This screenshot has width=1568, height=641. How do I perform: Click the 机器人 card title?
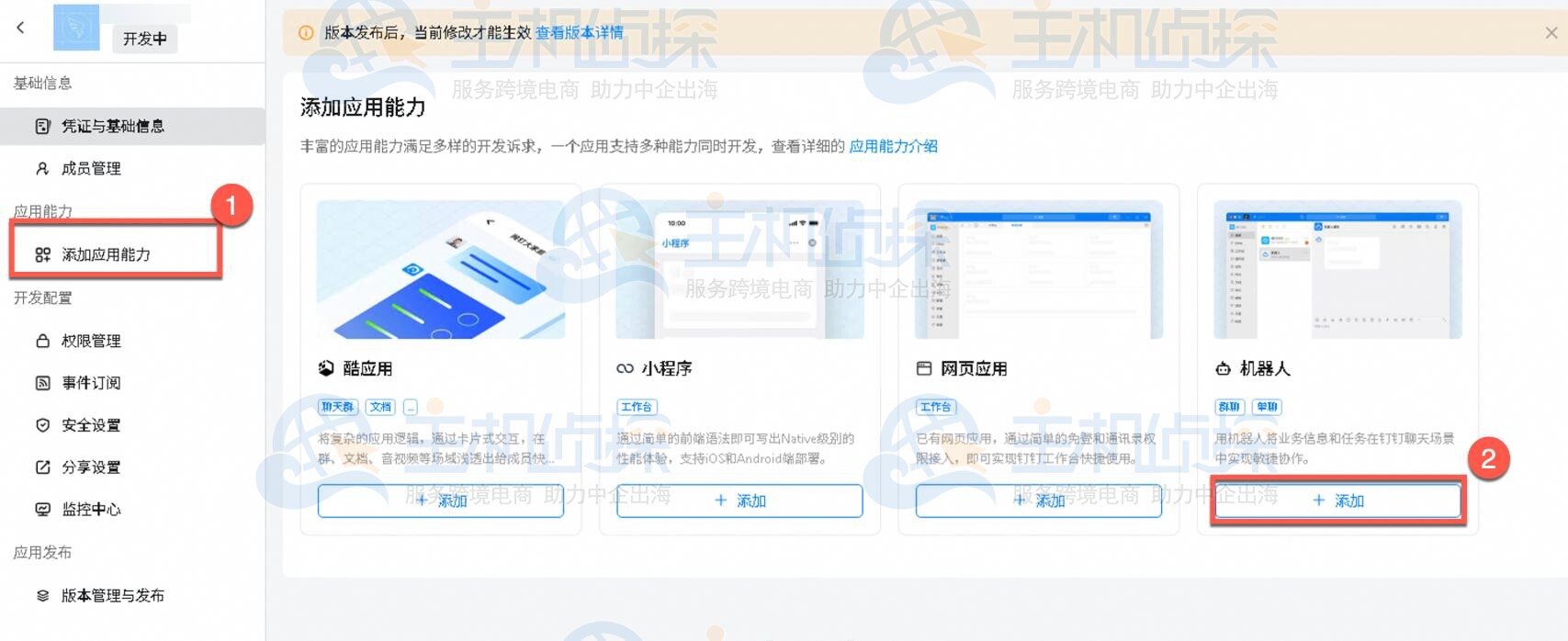tap(1265, 368)
